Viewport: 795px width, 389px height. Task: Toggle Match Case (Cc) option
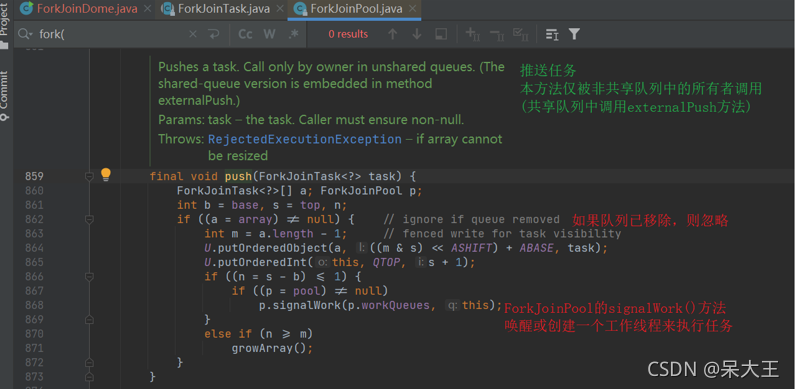pos(245,34)
